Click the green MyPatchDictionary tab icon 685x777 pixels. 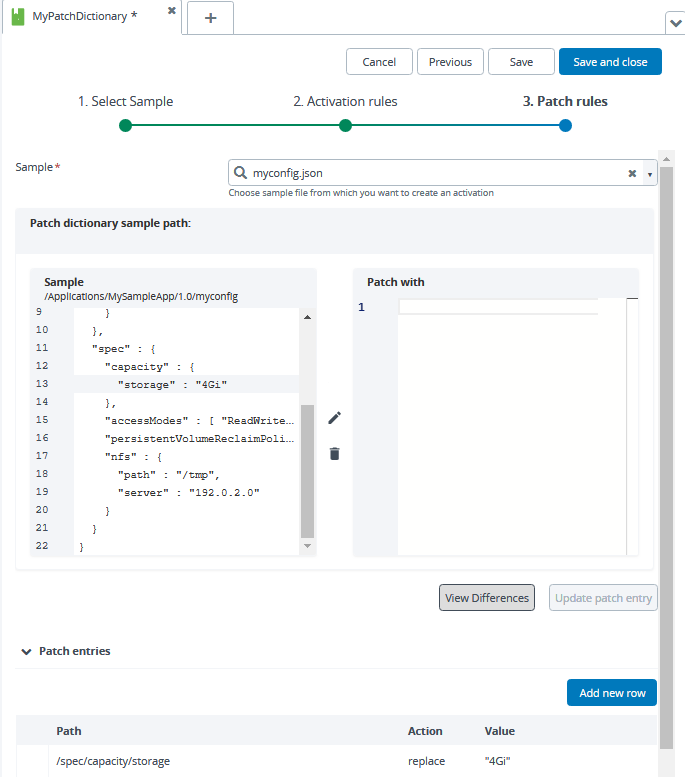tap(18, 16)
